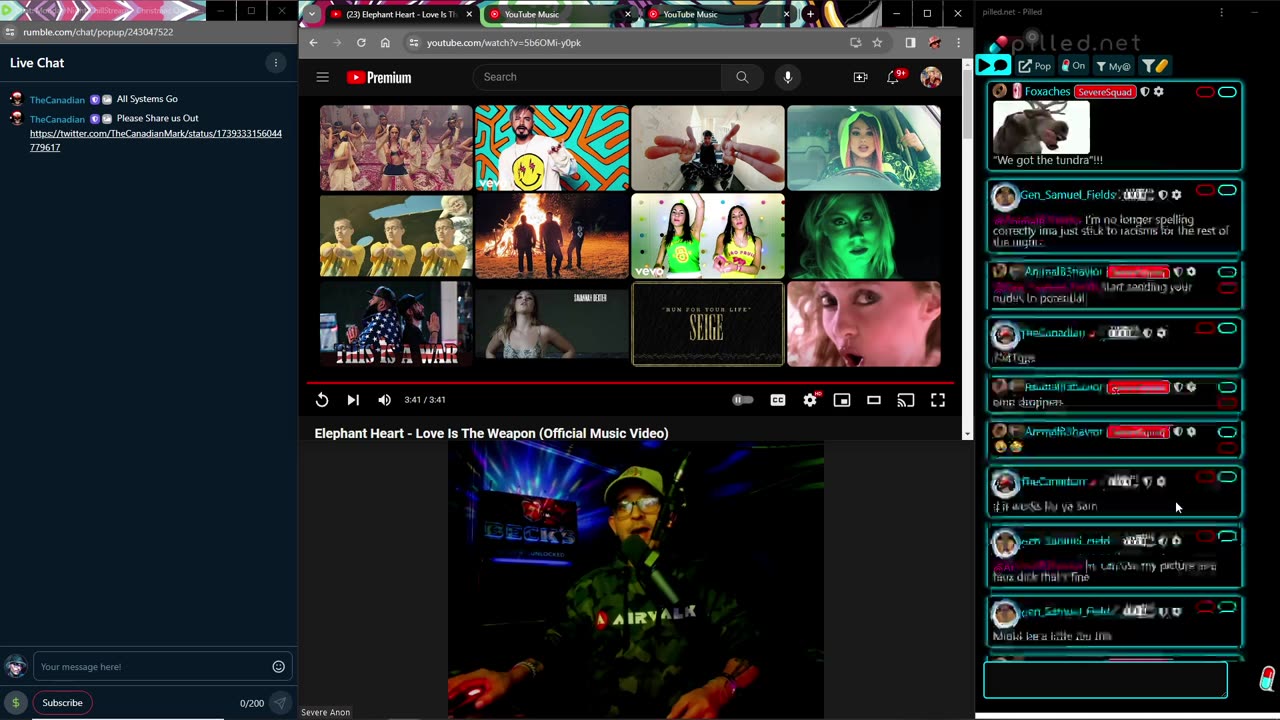Open the YouTube account avatar menu
The width and height of the screenshot is (1280, 720).
[x=931, y=77]
